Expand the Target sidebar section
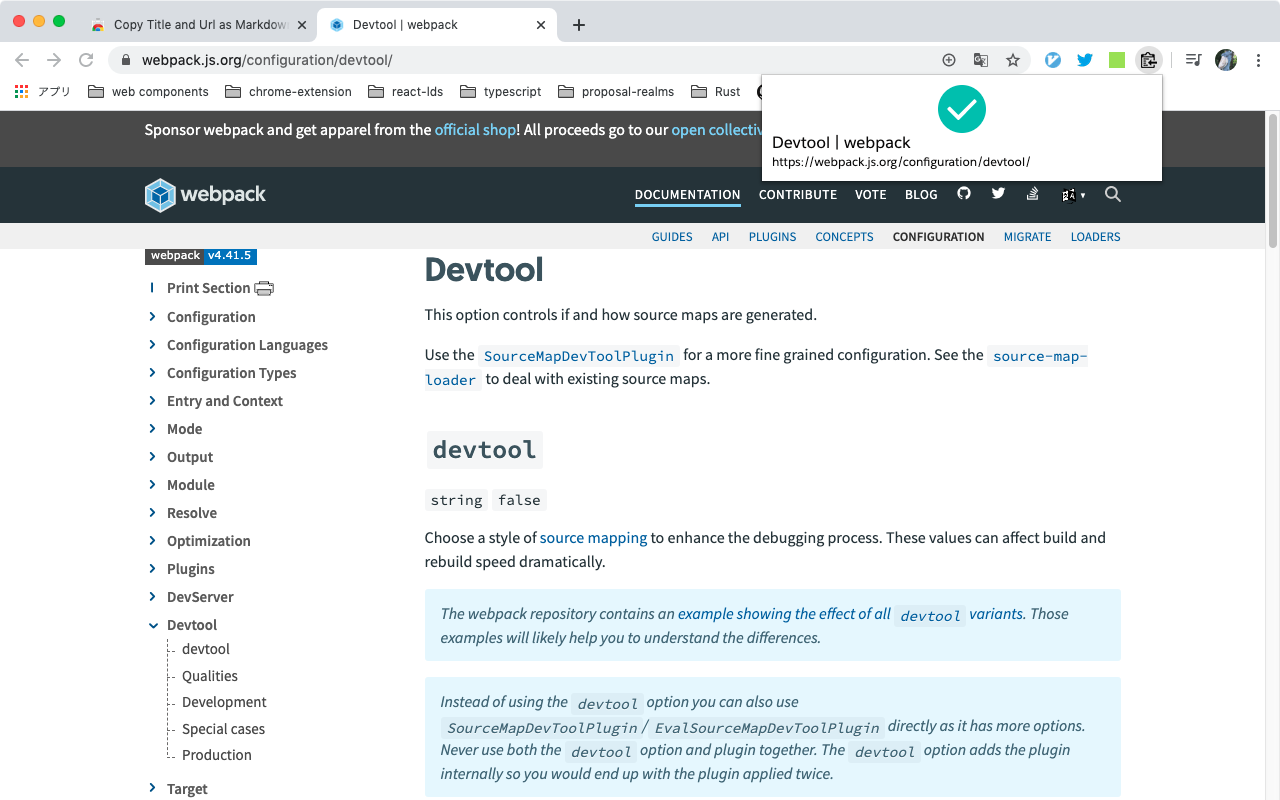The image size is (1280, 800). coord(153,789)
